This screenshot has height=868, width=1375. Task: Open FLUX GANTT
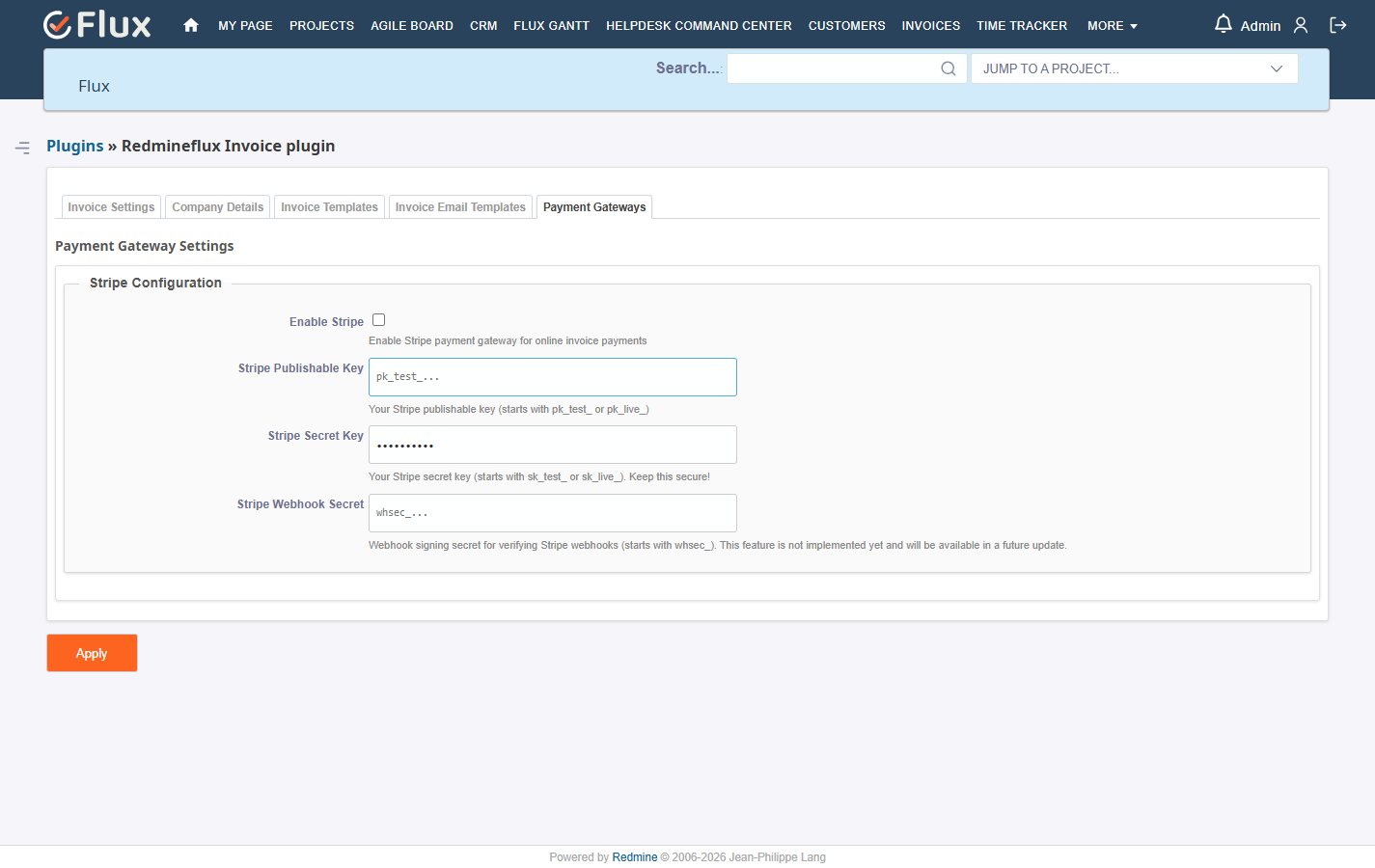coord(551,26)
